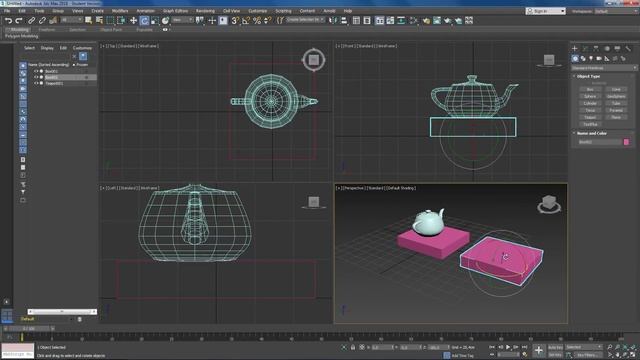The width and height of the screenshot is (640, 360).
Task: Open the Animation menu
Action: 145,11
